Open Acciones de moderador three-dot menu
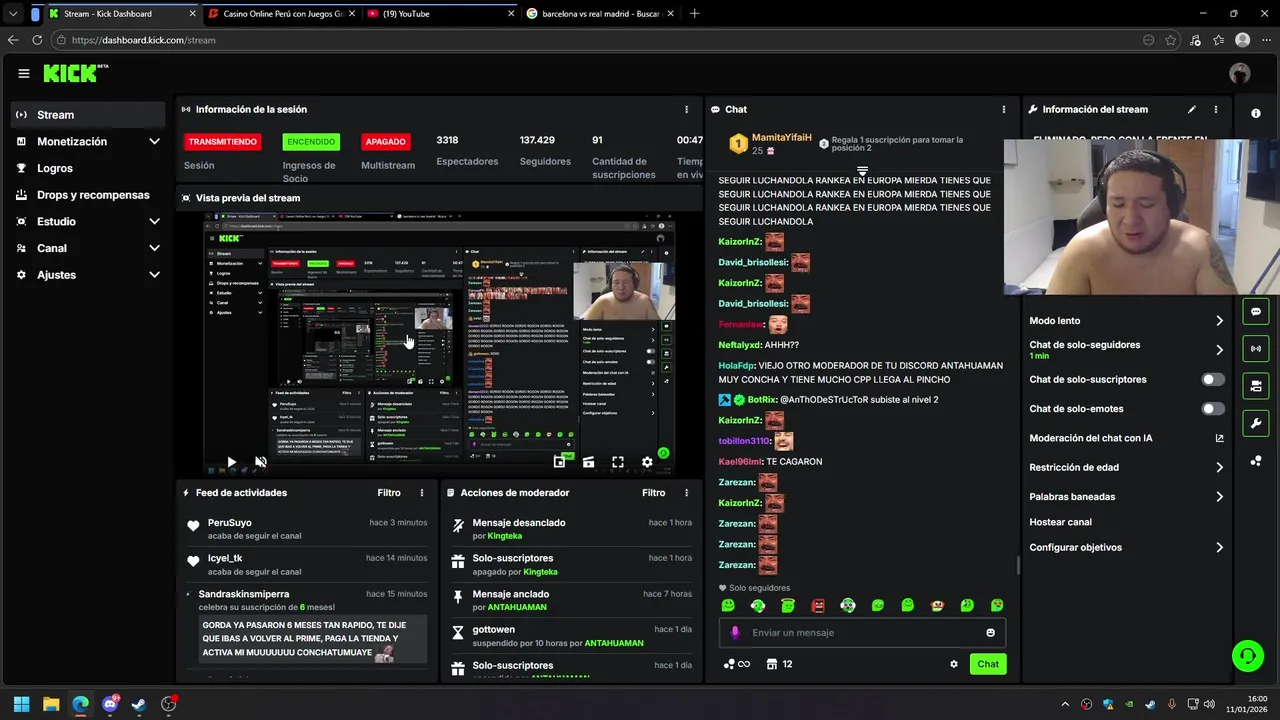The height and width of the screenshot is (720, 1280). (686, 493)
